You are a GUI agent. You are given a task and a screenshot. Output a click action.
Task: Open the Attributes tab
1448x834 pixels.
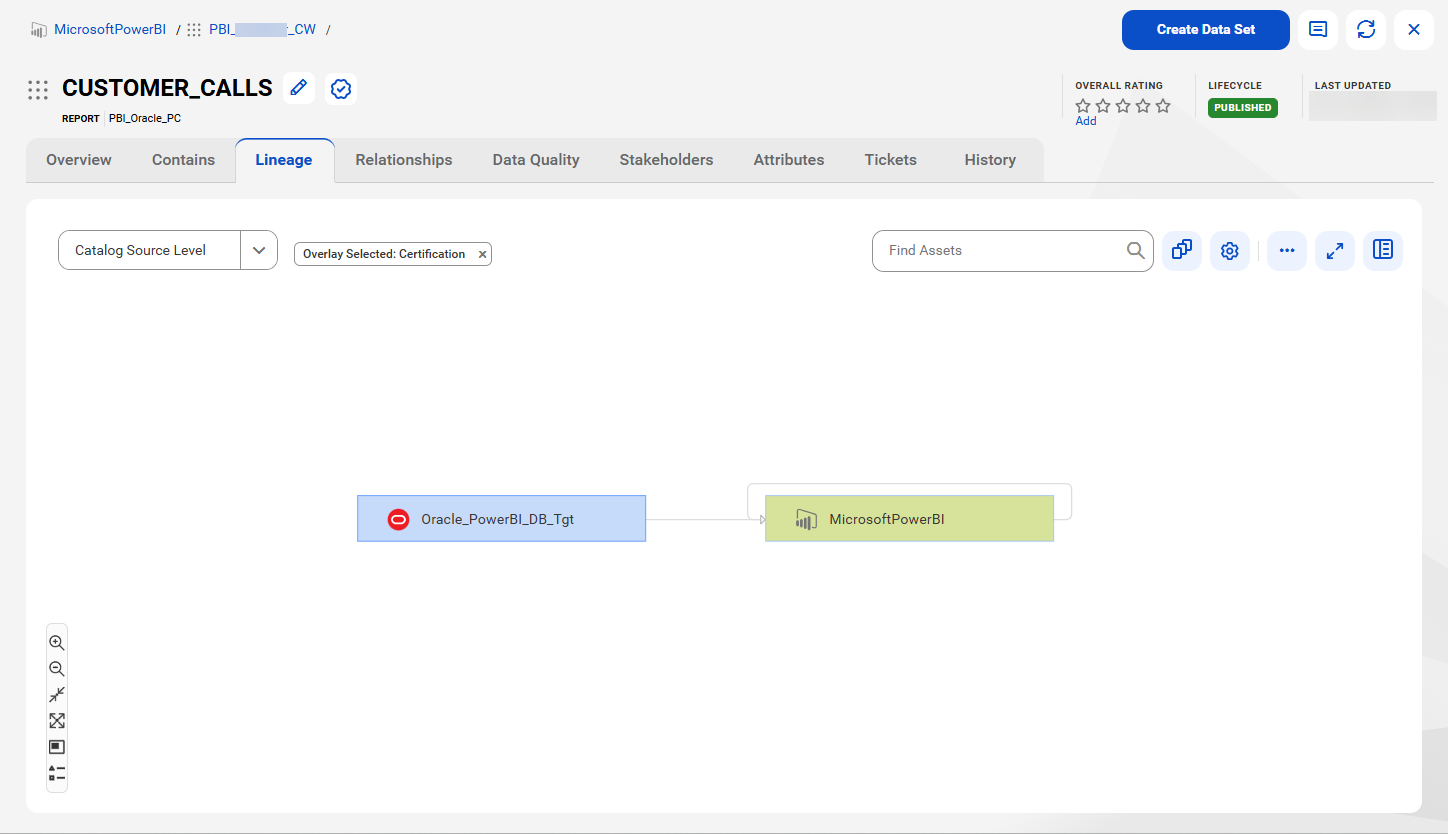point(789,160)
